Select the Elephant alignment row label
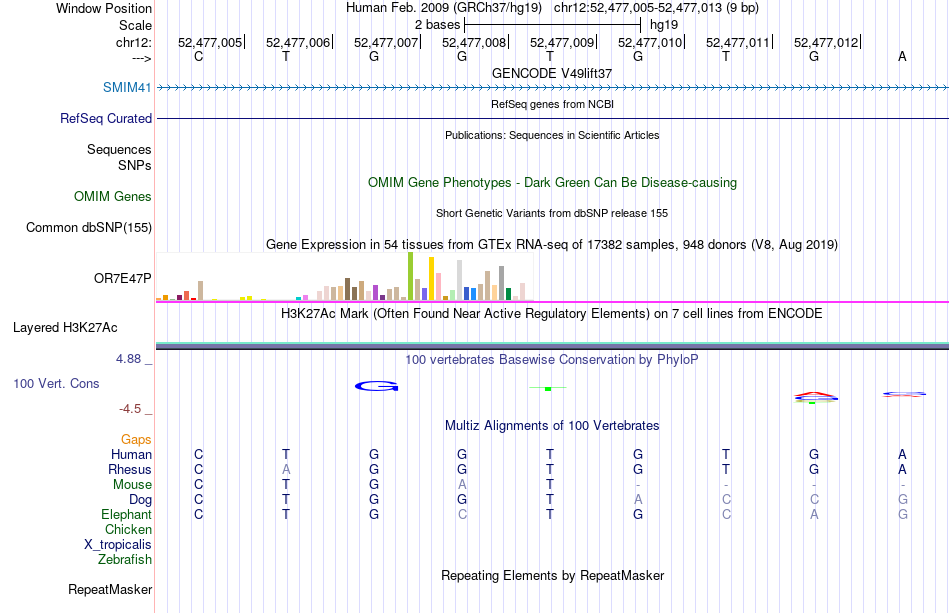This screenshot has height=613, width=950. tap(126, 514)
